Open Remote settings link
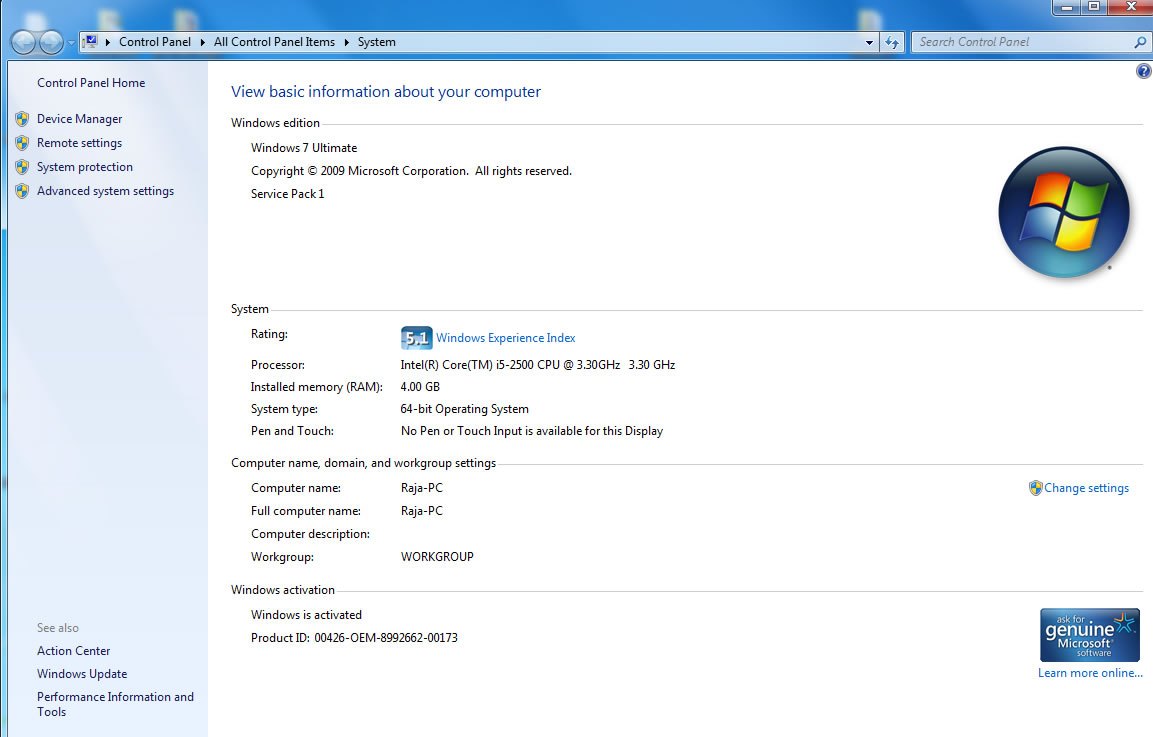This screenshot has width=1153, height=737. [79, 143]
